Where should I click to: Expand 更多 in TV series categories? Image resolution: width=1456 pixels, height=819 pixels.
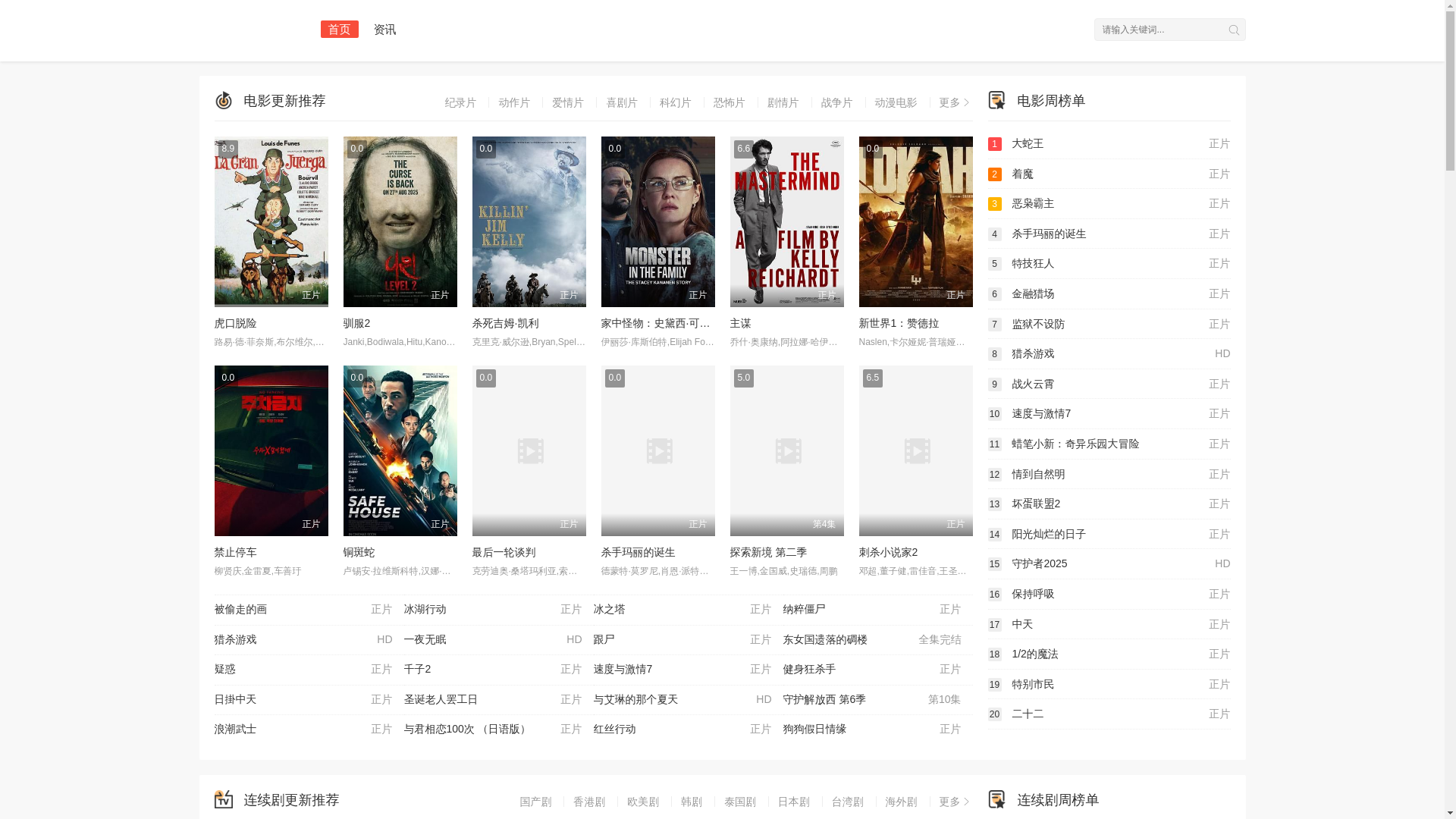[x=954, y=802]
